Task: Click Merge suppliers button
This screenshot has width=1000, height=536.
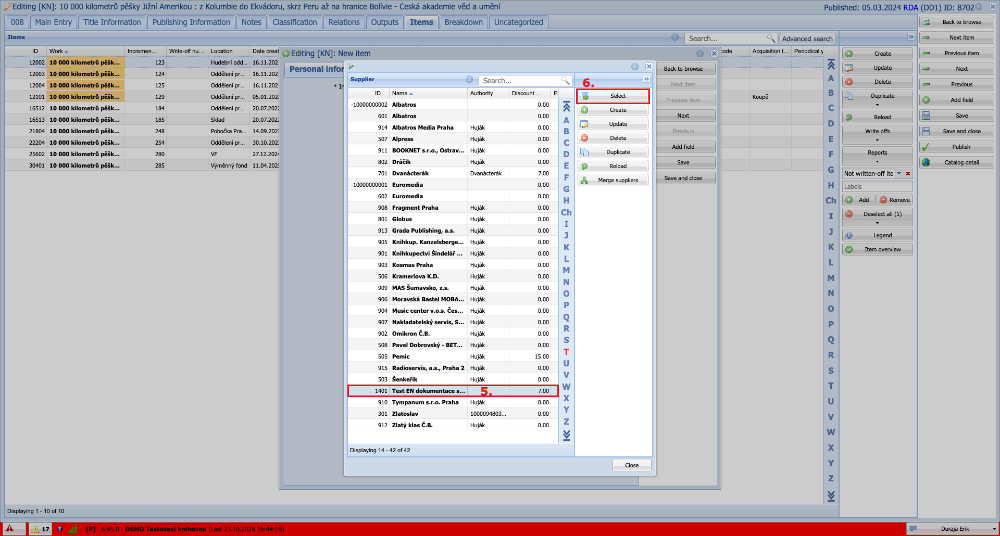Action: point(613,180)
